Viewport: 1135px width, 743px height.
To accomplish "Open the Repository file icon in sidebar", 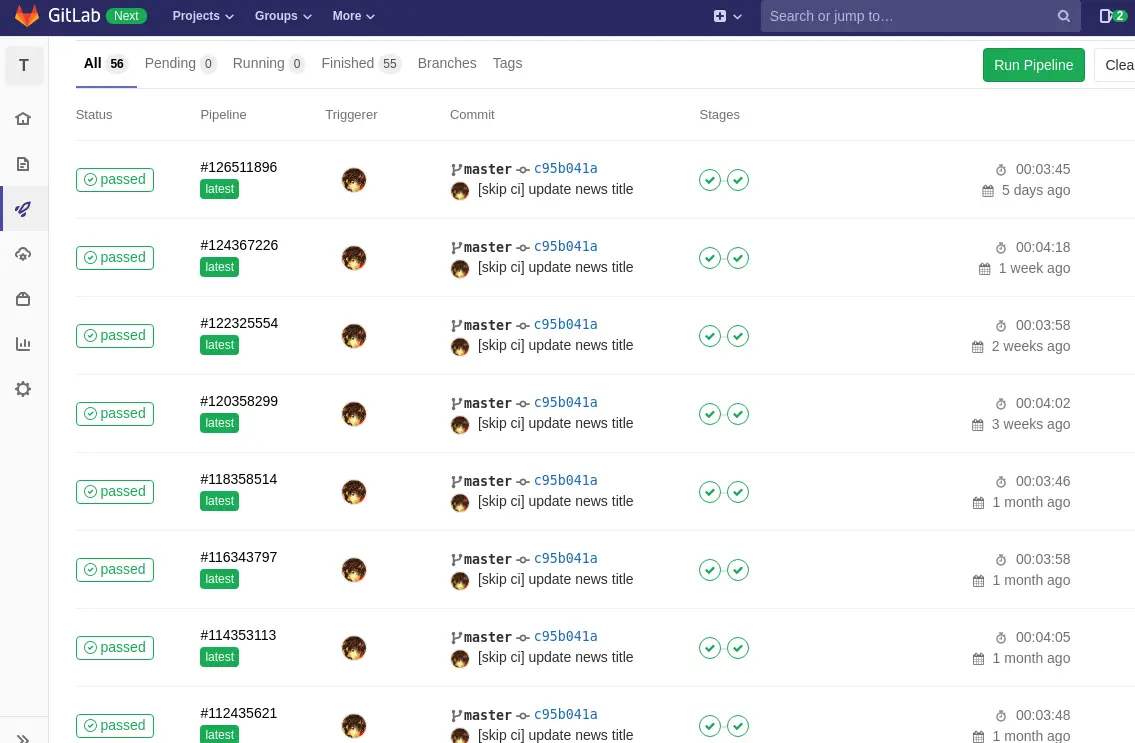I will click(23, 164).
